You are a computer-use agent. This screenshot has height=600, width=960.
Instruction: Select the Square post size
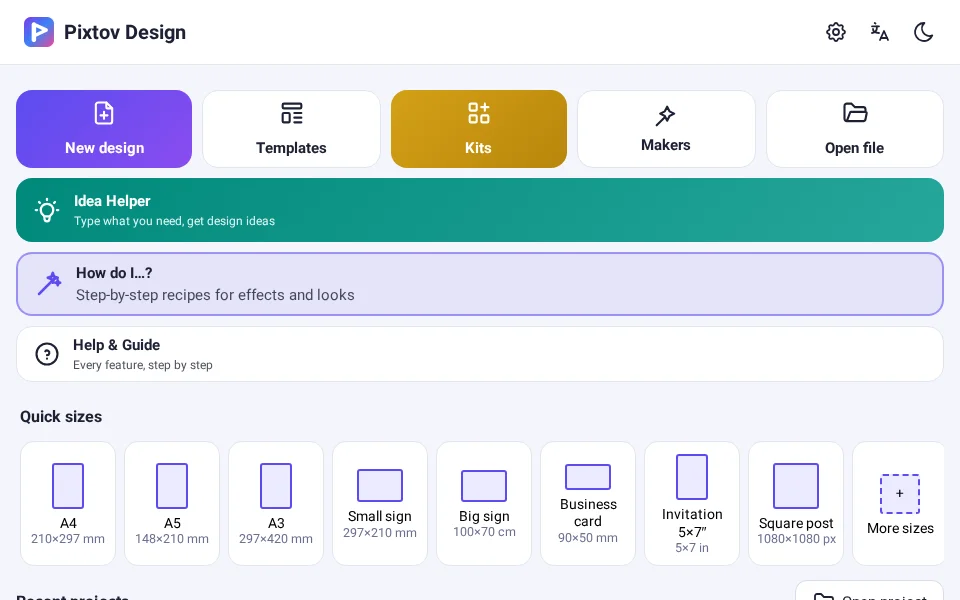(796, 503)
